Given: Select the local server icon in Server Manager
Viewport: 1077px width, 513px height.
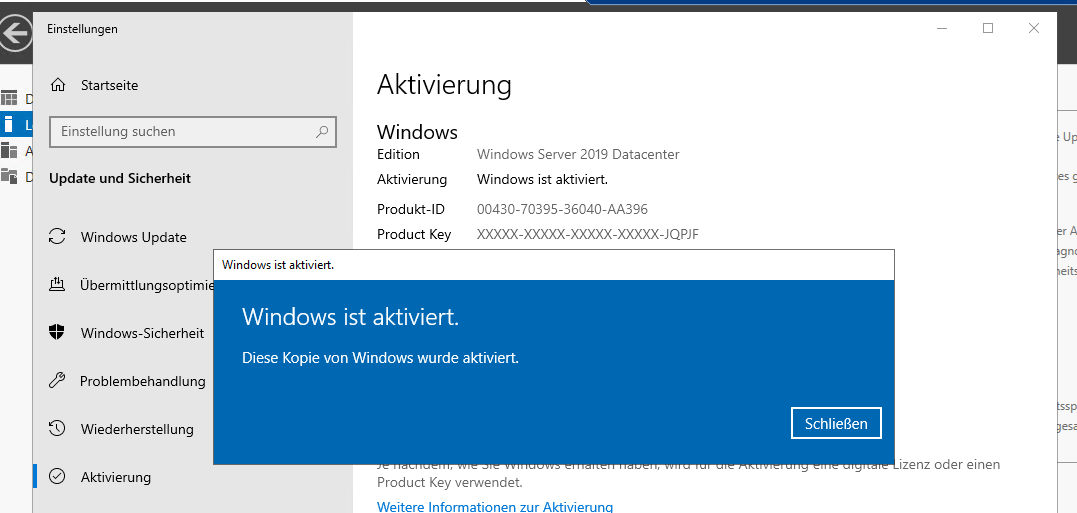Looking at the screenshot, I should pos(9,125).
